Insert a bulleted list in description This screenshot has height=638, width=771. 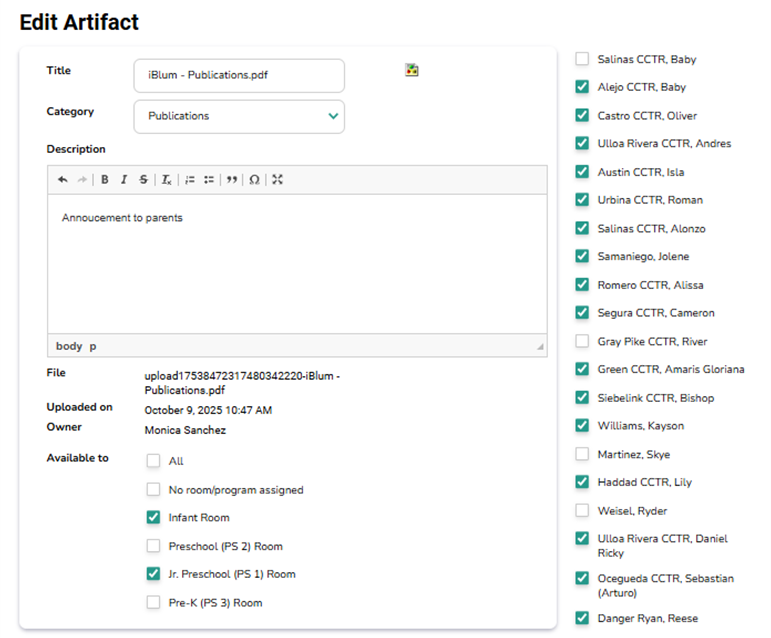[209, 180]
